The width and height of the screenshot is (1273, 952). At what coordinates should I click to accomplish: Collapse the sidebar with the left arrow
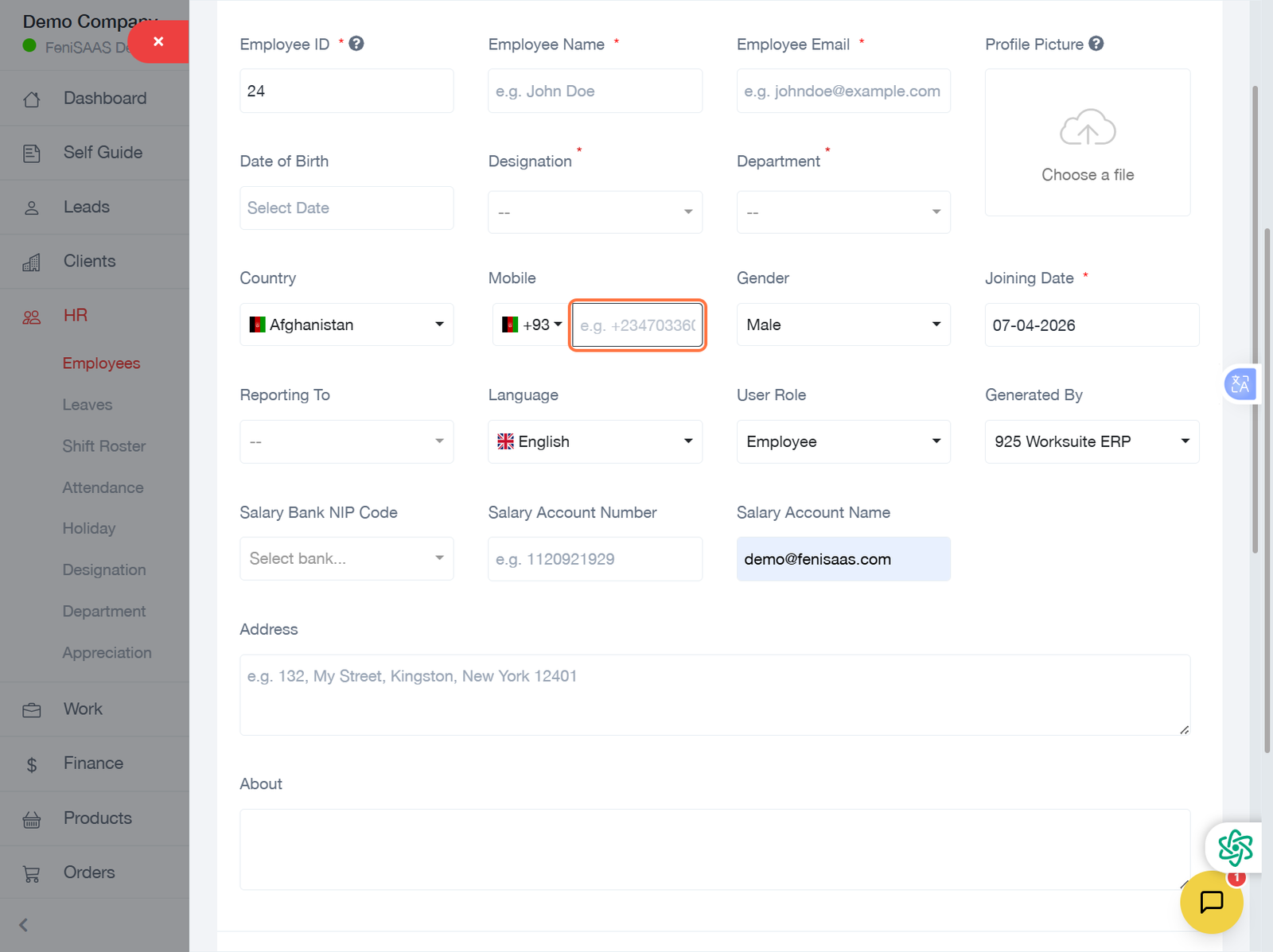tap(24, 925)
